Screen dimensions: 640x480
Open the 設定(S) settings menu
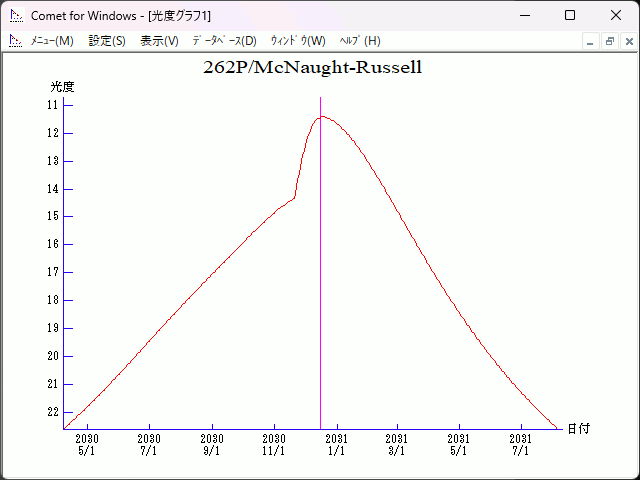pyautogui.click(x=107, y=41)
